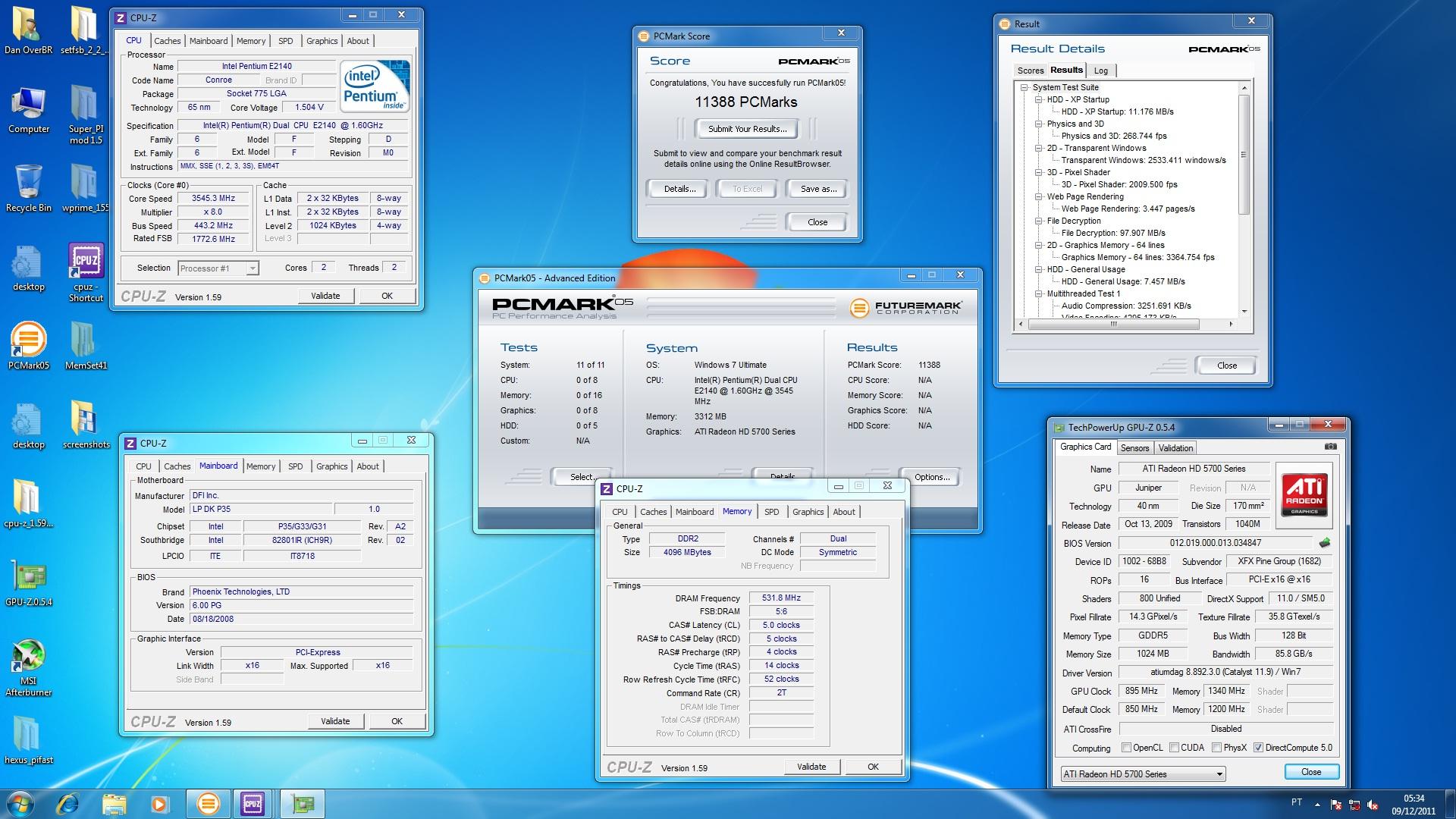Collapse the System Test Suite tree node
Screen dimensions: 1456x819
click(1024, 87)
